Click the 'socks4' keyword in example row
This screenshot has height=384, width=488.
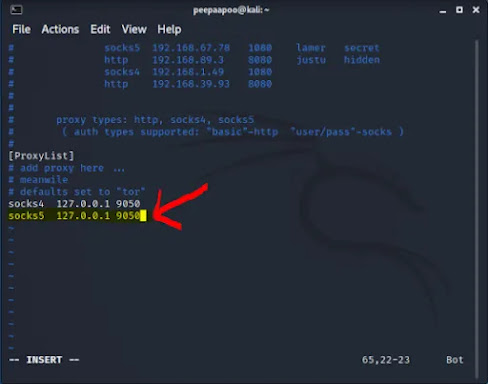[122, 72]
